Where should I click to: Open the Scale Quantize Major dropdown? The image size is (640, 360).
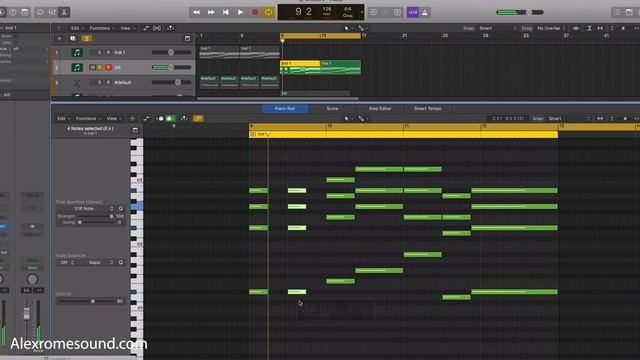click(x=97, y=262)
